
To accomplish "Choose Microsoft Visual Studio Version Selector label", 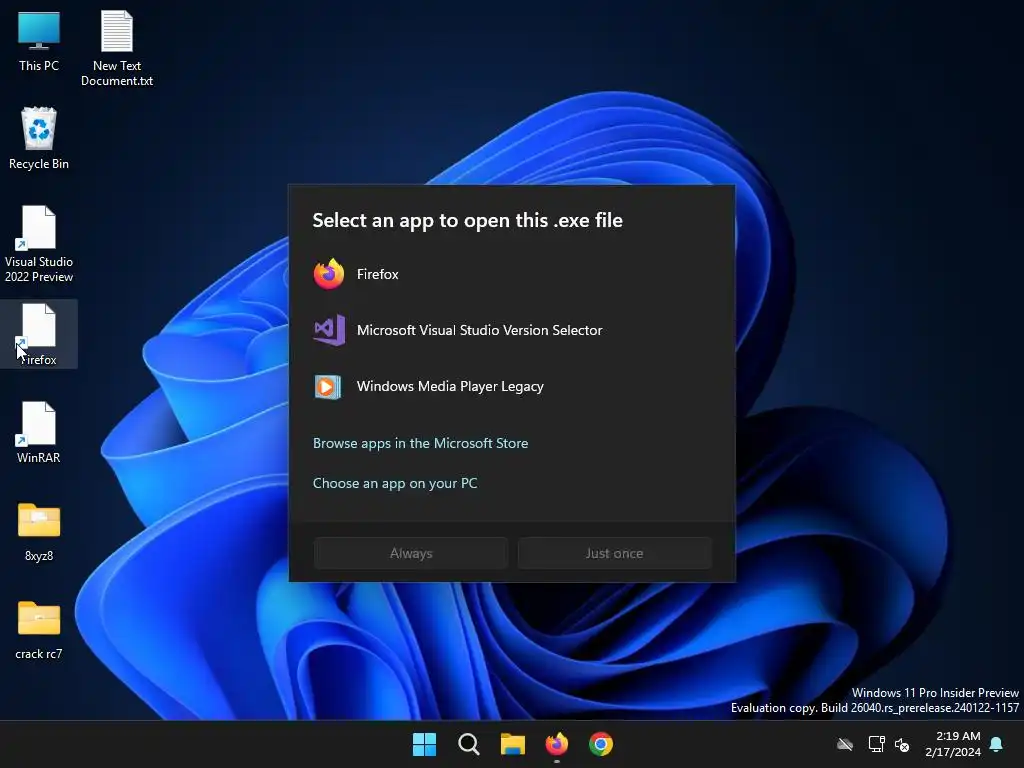I will pyautogui.click(x=479, y=330).
